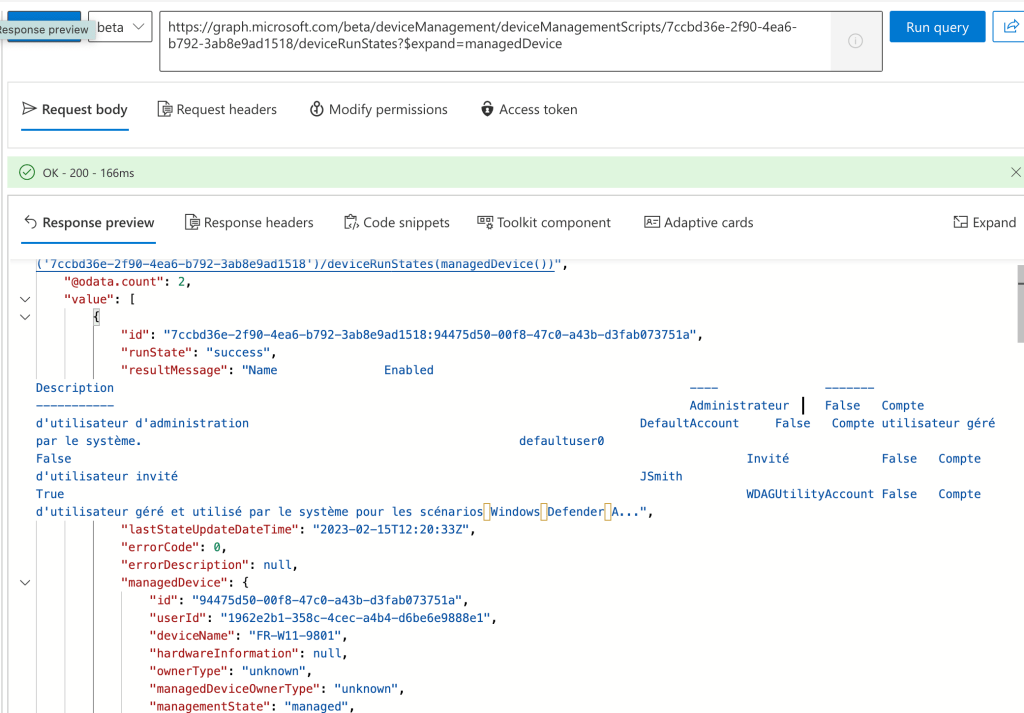Switch to the Response headers tab
This screenshot has height=713, width=1024.
click(249, 223)
